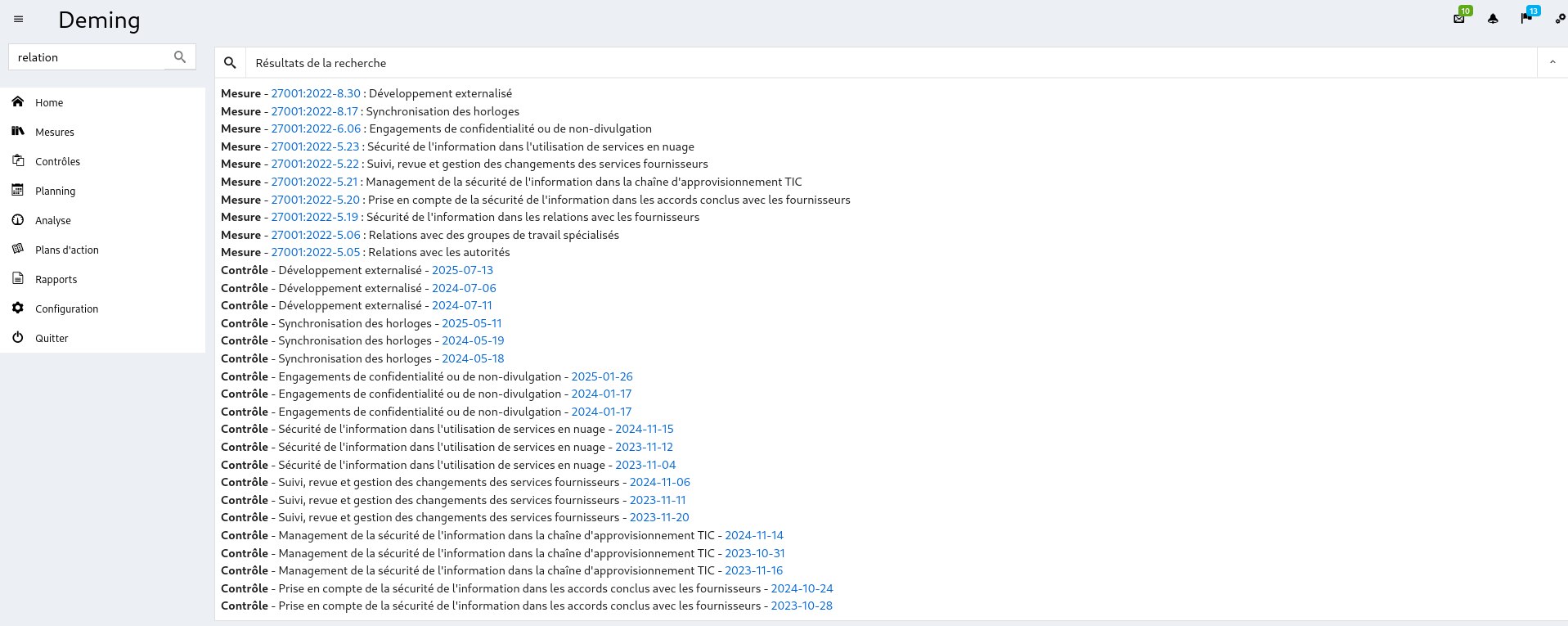Open the Rapports section
Screen dimensions: 1568x626
tap(56, 279)
